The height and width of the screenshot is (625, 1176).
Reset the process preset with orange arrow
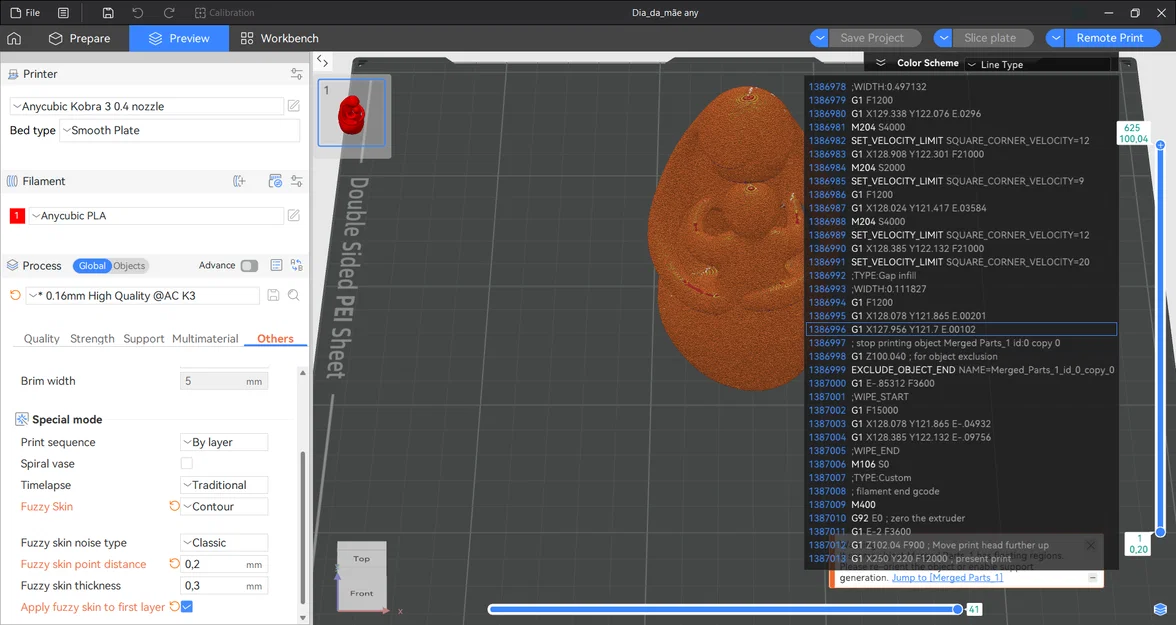(15, 296)
